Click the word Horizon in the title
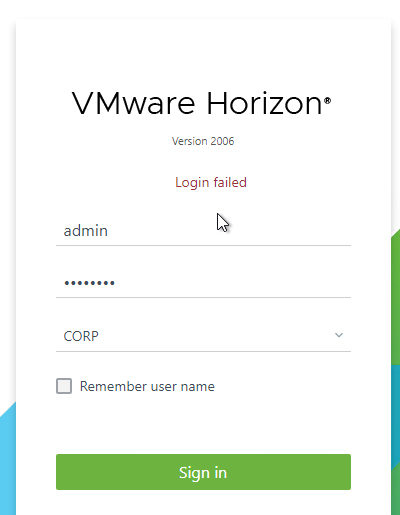This screenshot has width=400, height=515. tap(264, 103)
